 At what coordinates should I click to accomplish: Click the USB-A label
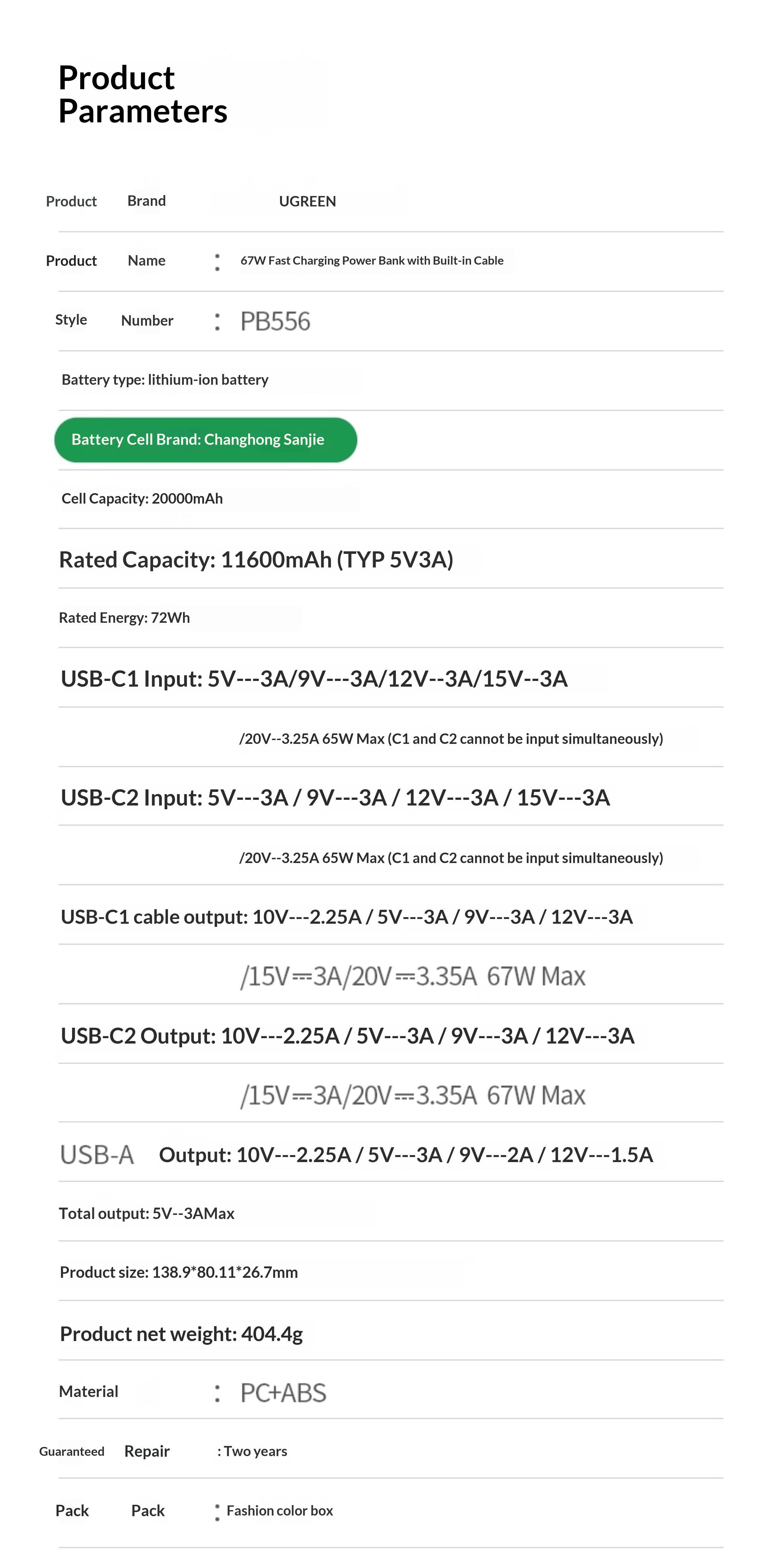(97, 1155)
